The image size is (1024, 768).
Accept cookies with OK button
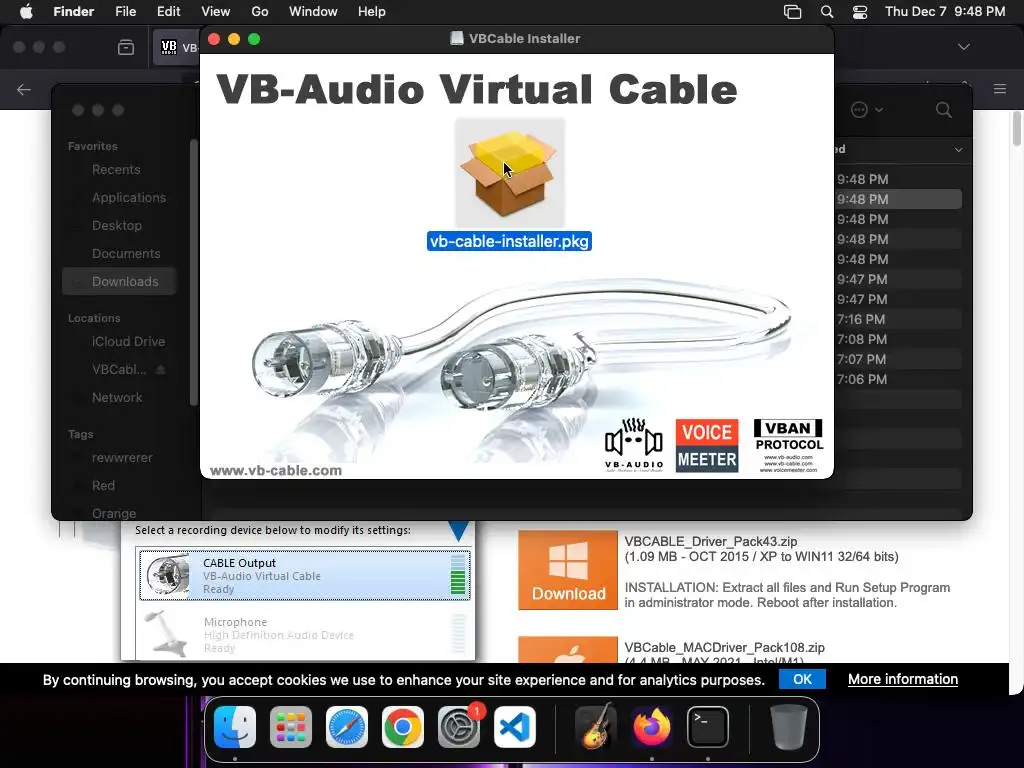pyautogui.click(x=802, y=679)
